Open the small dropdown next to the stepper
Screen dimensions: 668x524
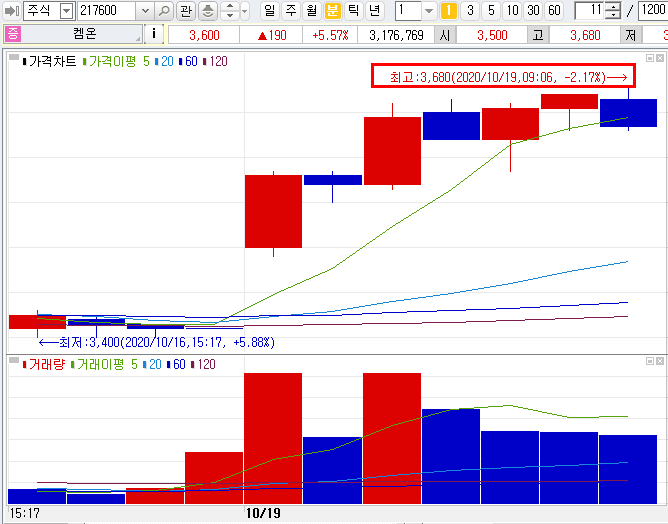click(245, 11)
